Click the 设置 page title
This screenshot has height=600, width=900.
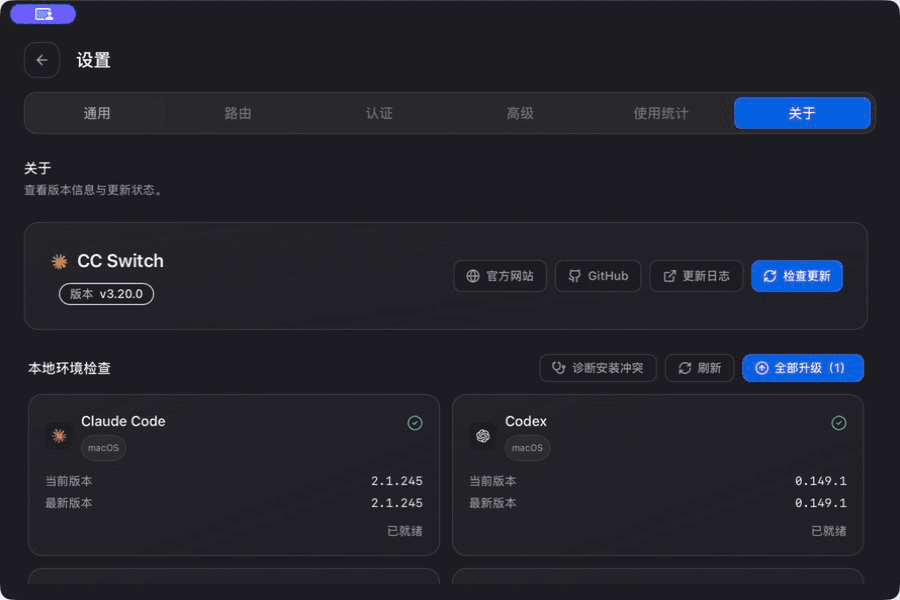93,60
